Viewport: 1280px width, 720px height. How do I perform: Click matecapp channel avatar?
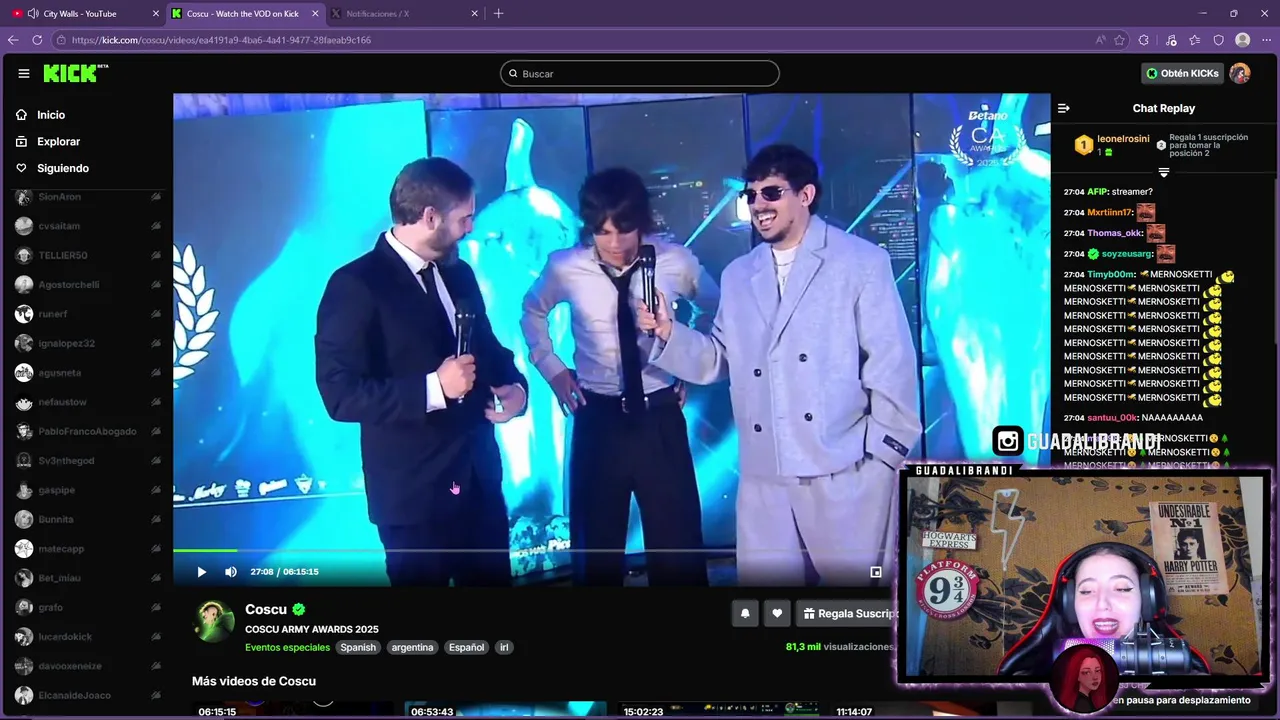(x=24, y=549)
